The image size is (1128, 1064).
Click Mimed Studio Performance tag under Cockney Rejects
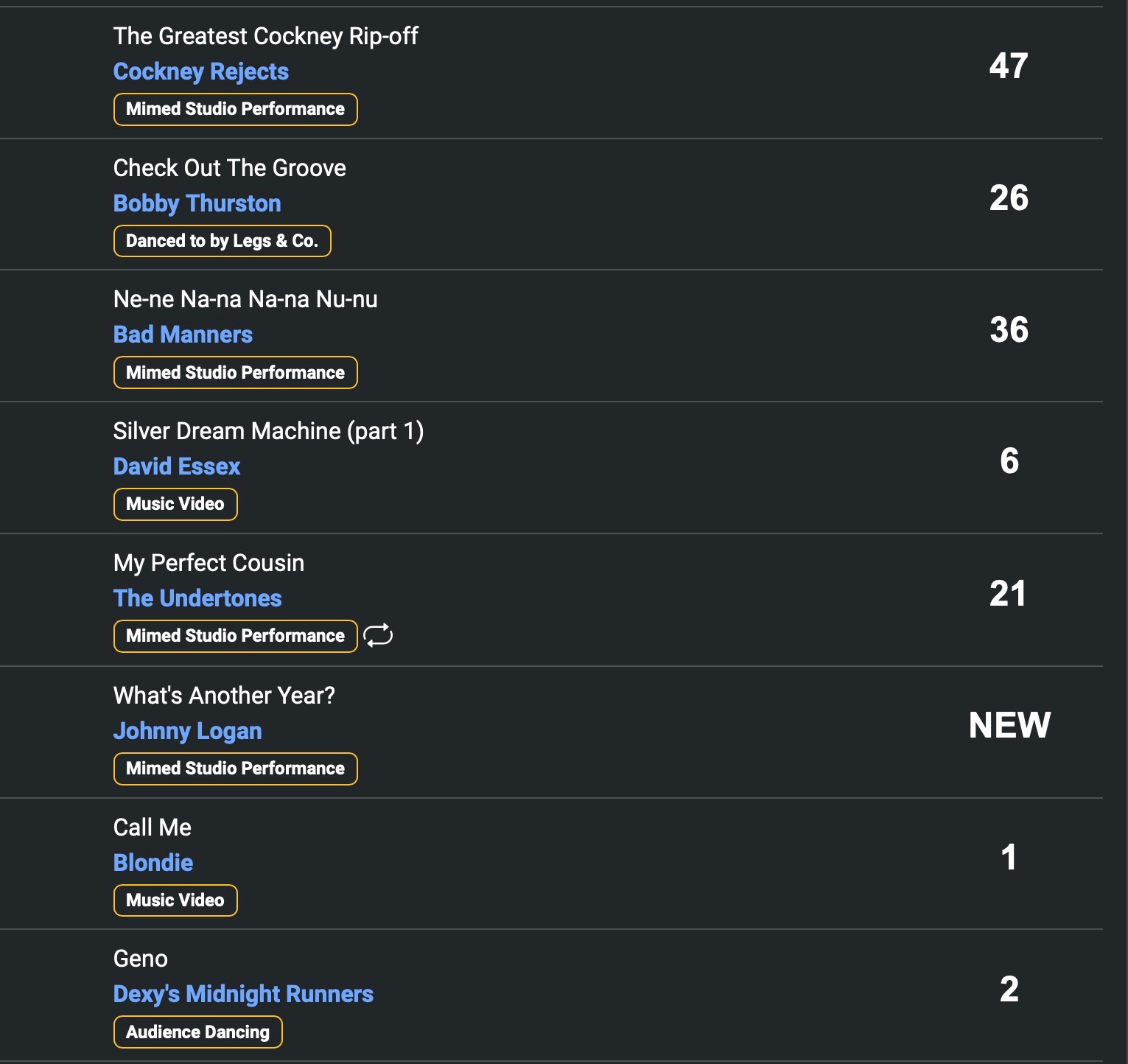[x=235, y=109]
